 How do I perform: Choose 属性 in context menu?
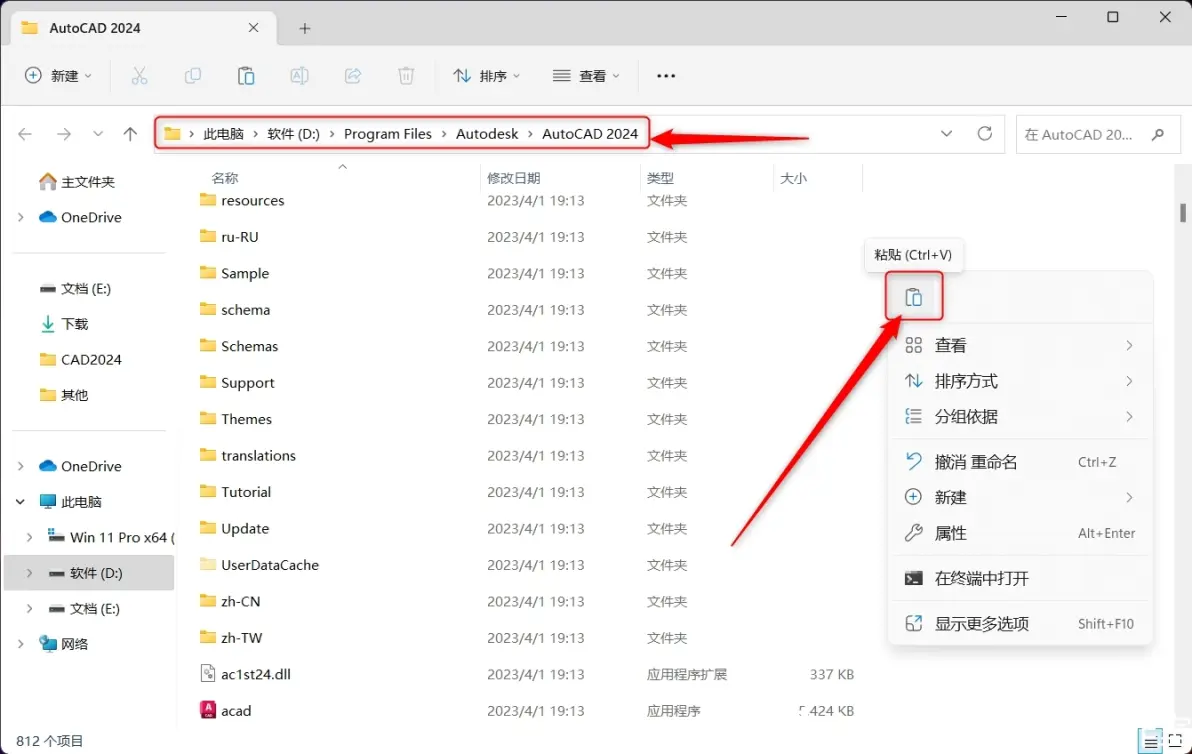click(x=1019, y=534)
